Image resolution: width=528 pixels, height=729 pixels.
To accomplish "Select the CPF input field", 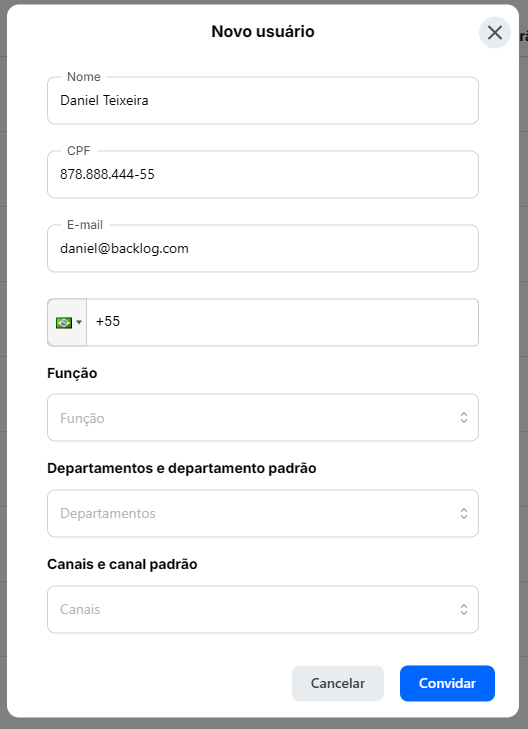I will coord(263,174).
